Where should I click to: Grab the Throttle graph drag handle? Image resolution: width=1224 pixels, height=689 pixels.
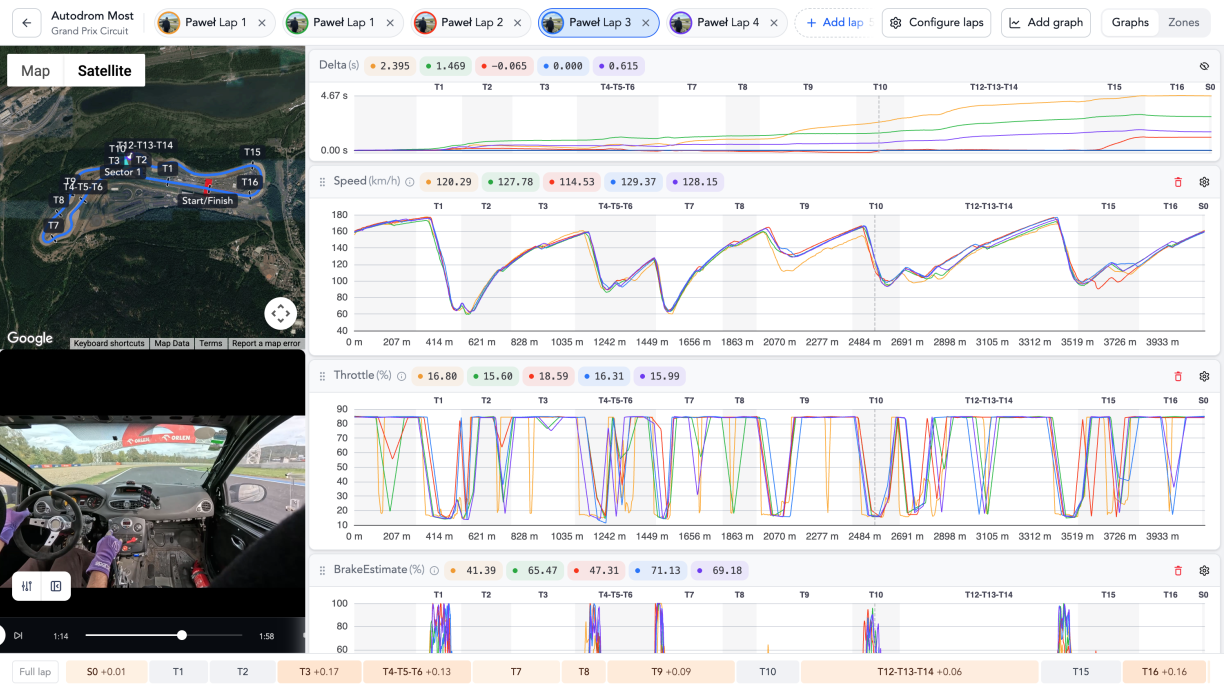point(322,376)
